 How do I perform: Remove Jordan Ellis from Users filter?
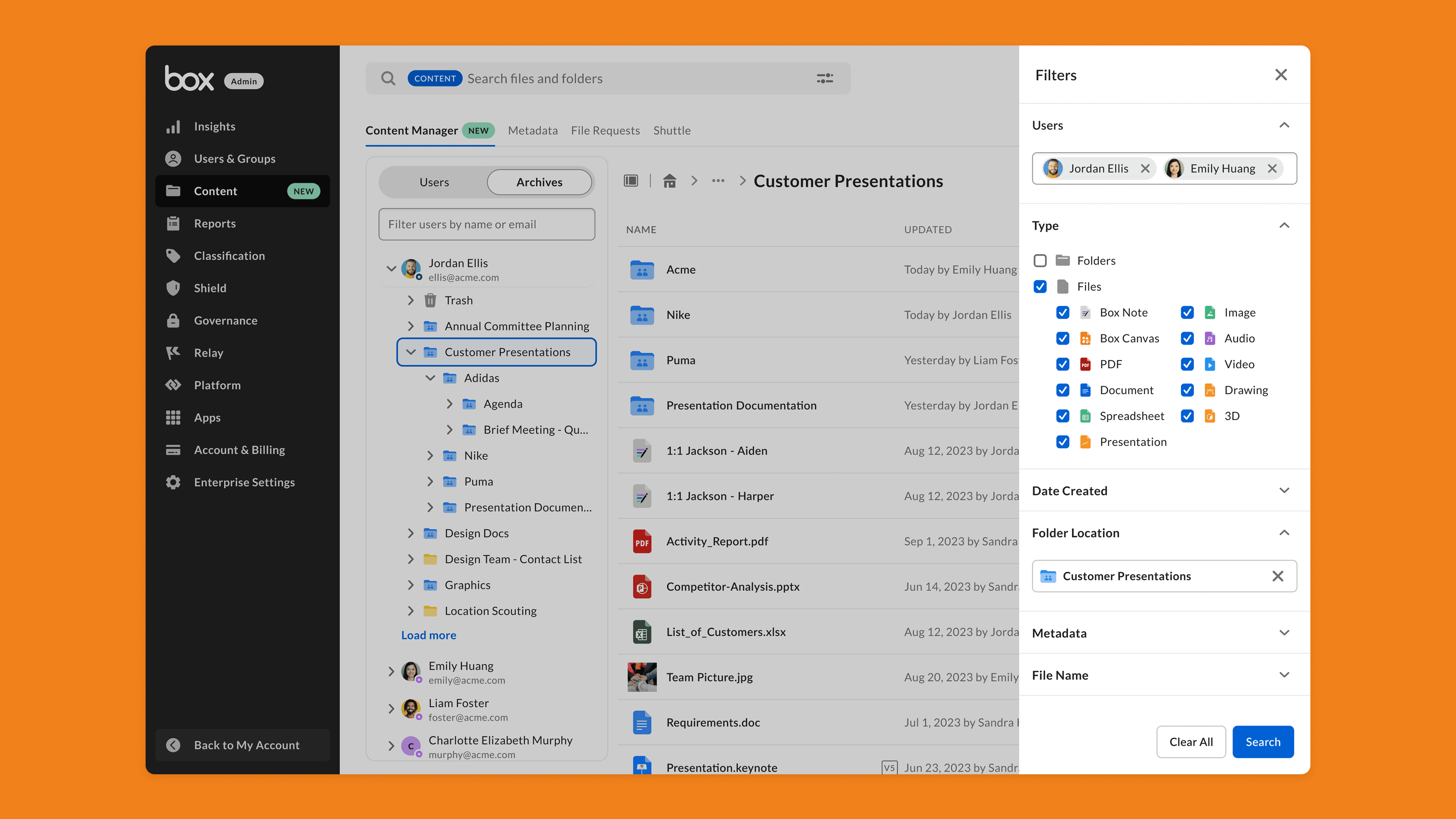point(1145,168)
